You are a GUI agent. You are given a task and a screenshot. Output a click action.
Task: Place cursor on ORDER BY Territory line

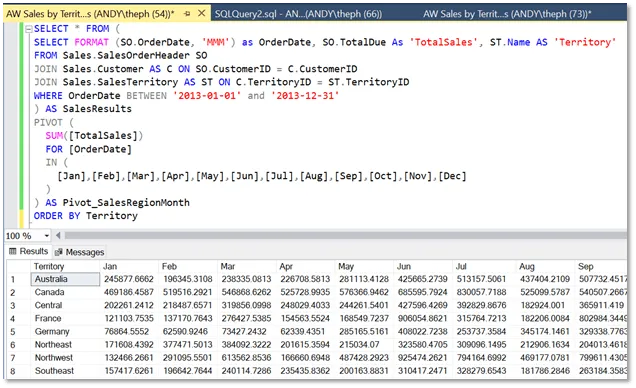(86, 216)
